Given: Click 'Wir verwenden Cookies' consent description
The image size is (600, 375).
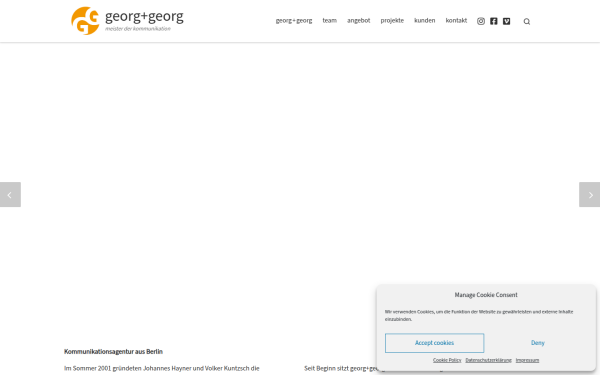Looking at the screenshot, I should 479,315.
